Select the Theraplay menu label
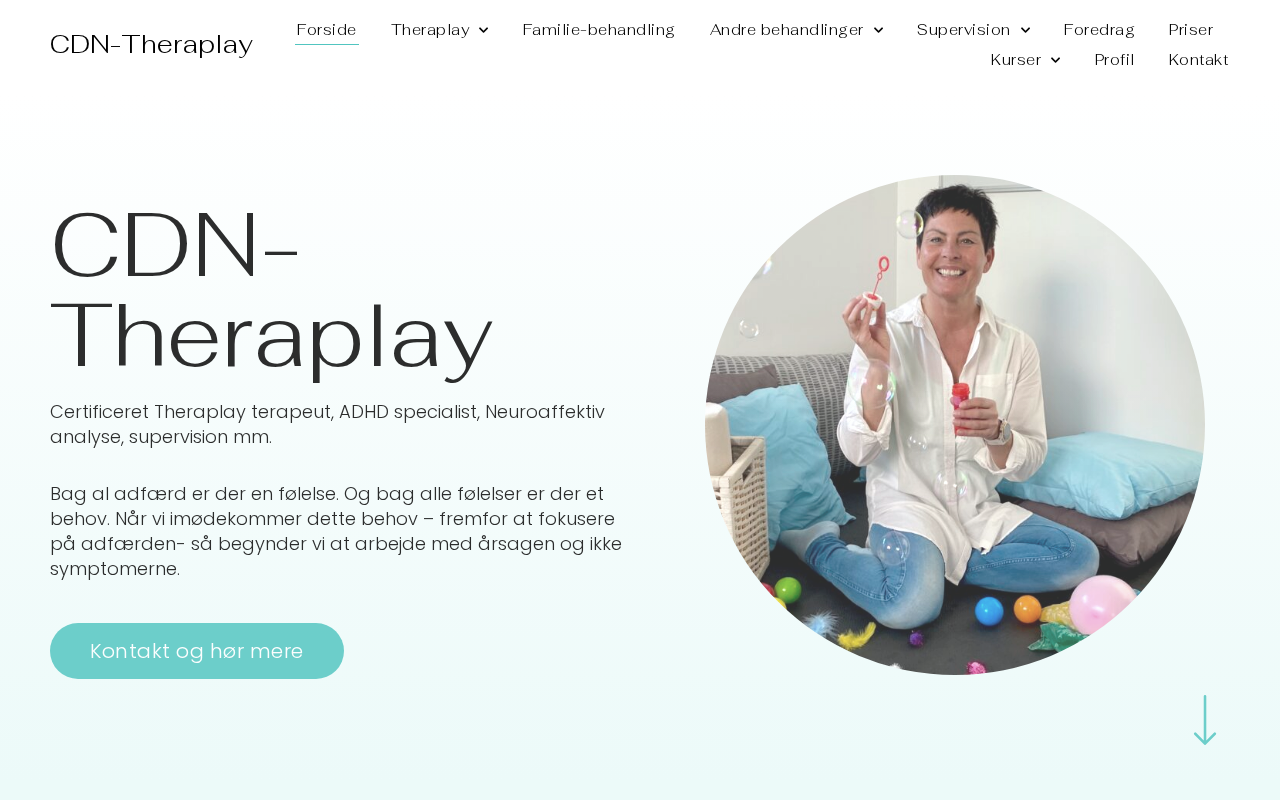The width and height of the screenshot is (1280, 800). tap(430, 30)
